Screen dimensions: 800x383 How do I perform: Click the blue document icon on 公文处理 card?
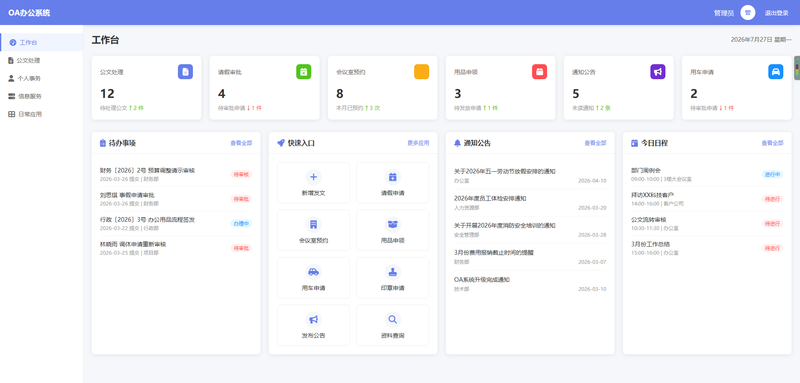[x=185, y=72]
